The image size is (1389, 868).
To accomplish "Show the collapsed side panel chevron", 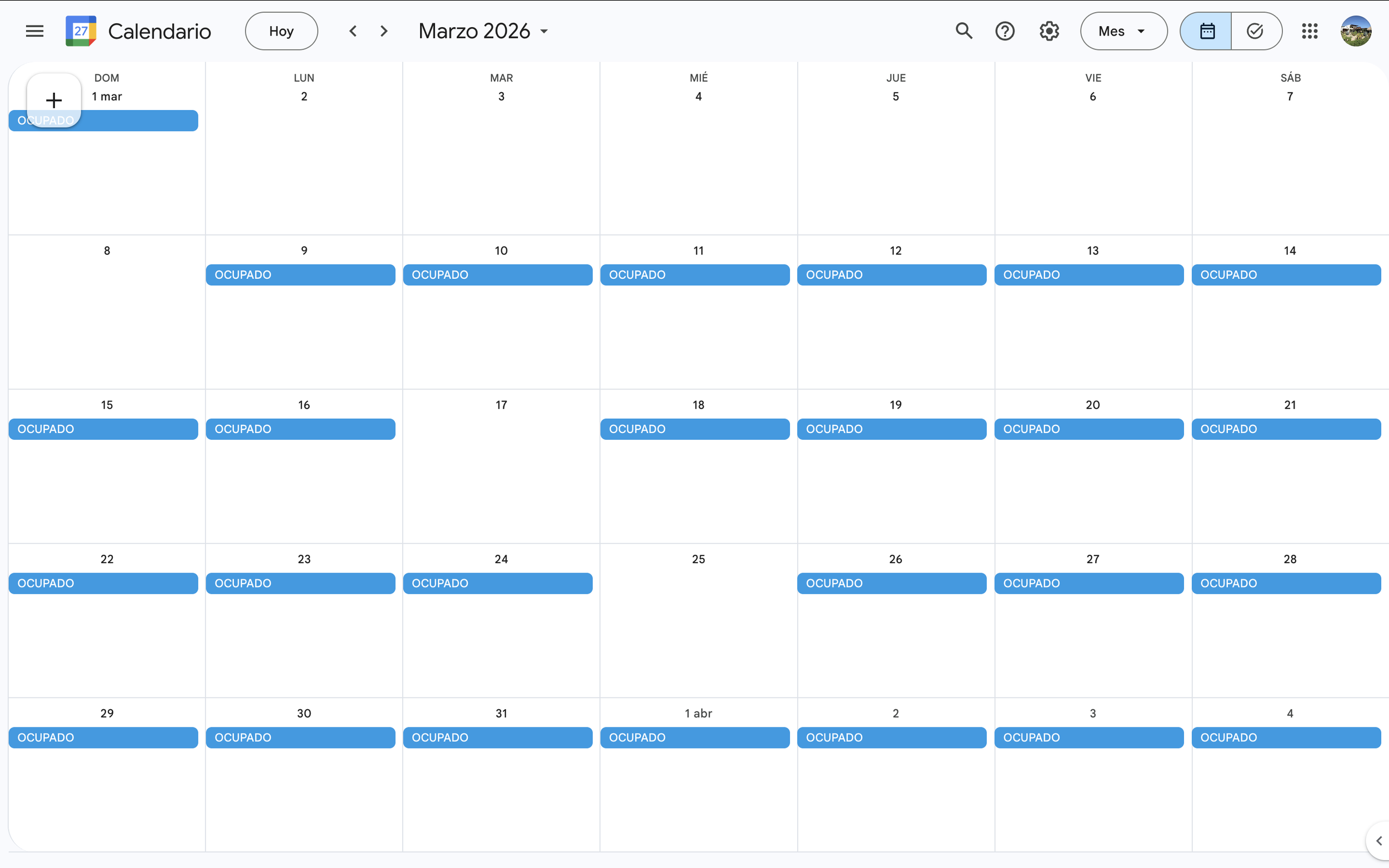I will point(1378,841).
